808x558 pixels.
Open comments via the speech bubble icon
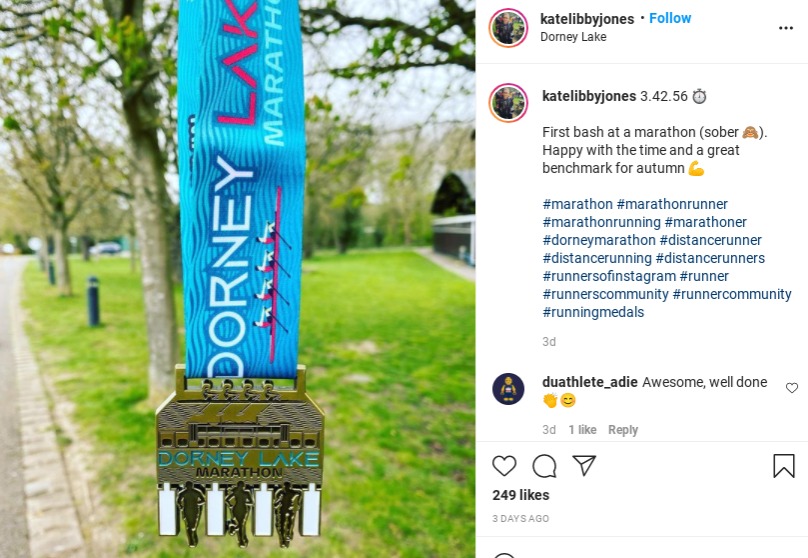[x=544, y=466]
